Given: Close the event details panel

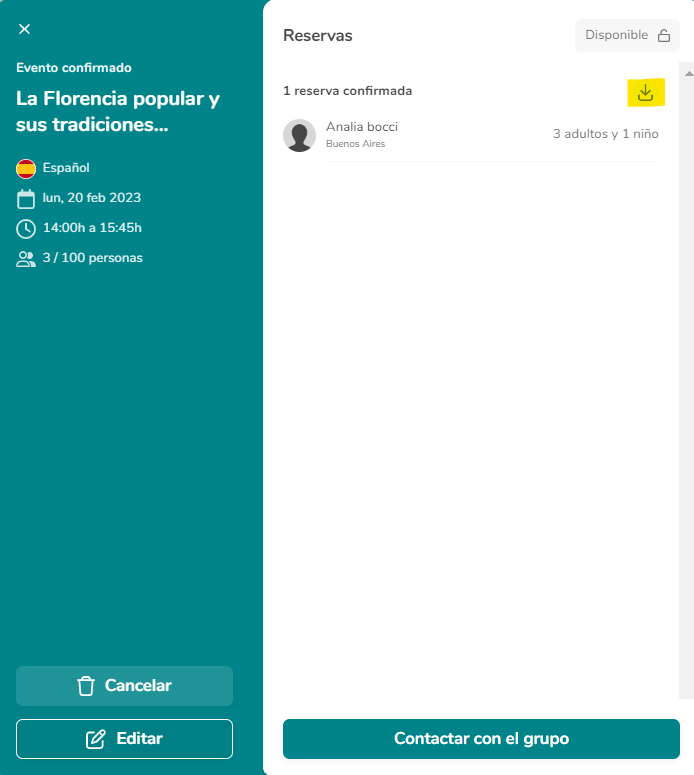Looking at the screenshot, I should 24,29.
